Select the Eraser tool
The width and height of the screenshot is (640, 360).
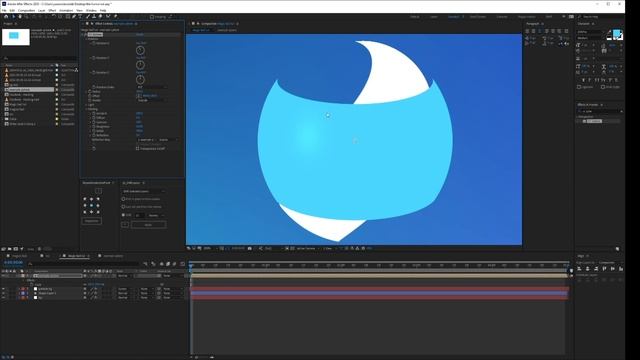(100, 17)
